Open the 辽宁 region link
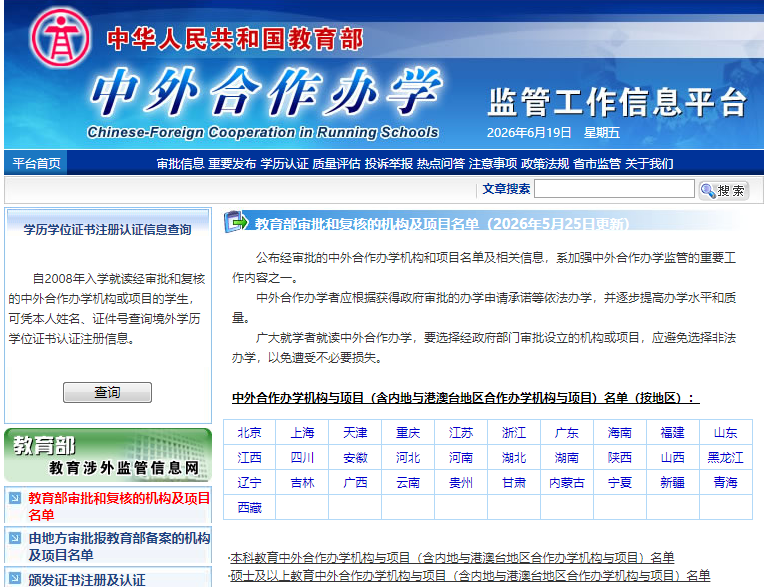 [x=249, y=483]
